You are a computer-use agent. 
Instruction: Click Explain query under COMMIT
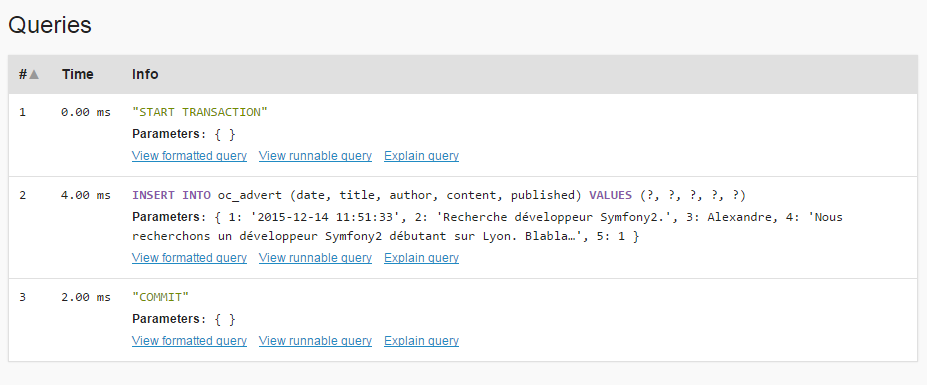click(422, 341)
